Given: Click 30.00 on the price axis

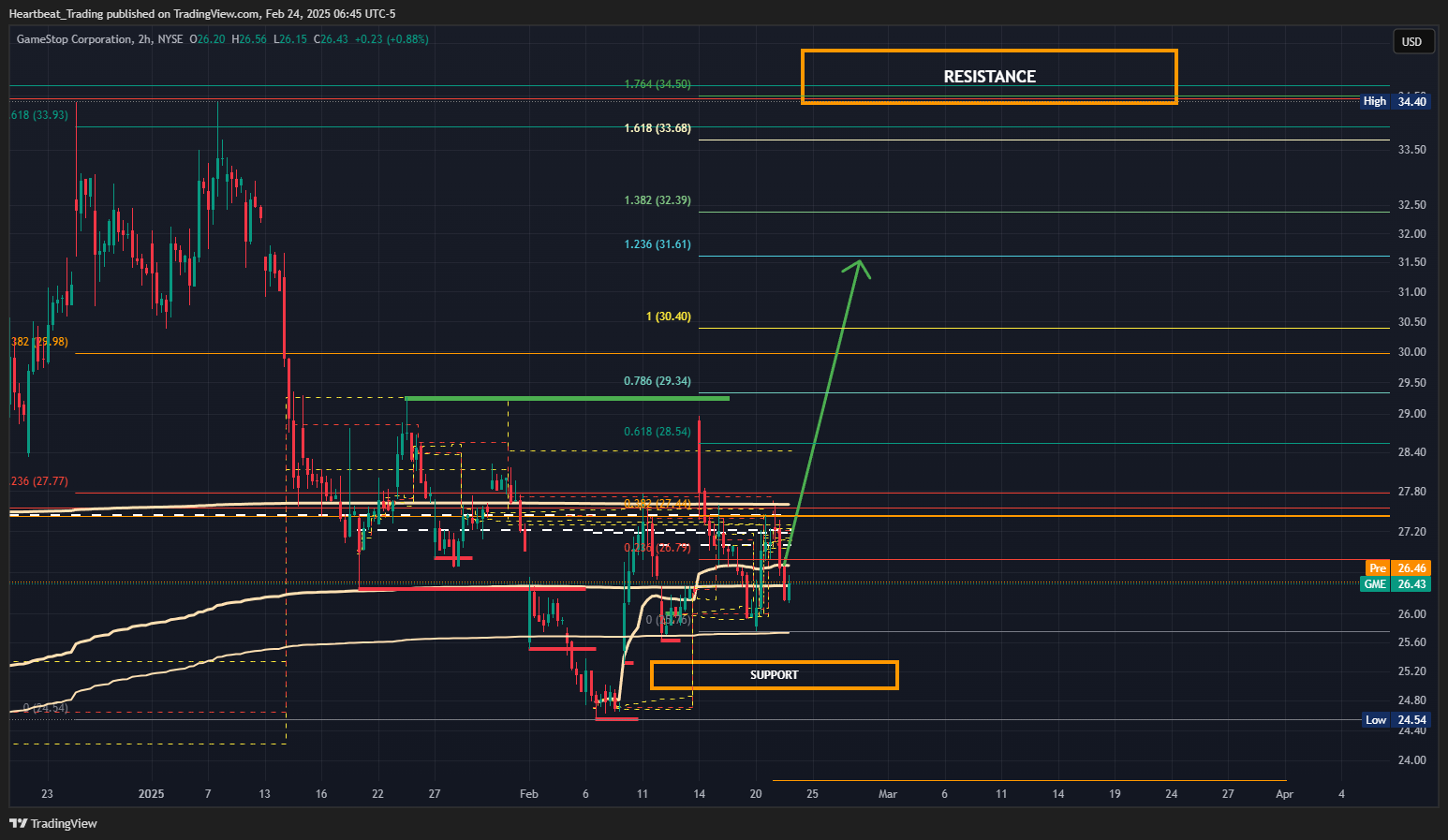Looking at the screenshot, I should coord(1411,352).
